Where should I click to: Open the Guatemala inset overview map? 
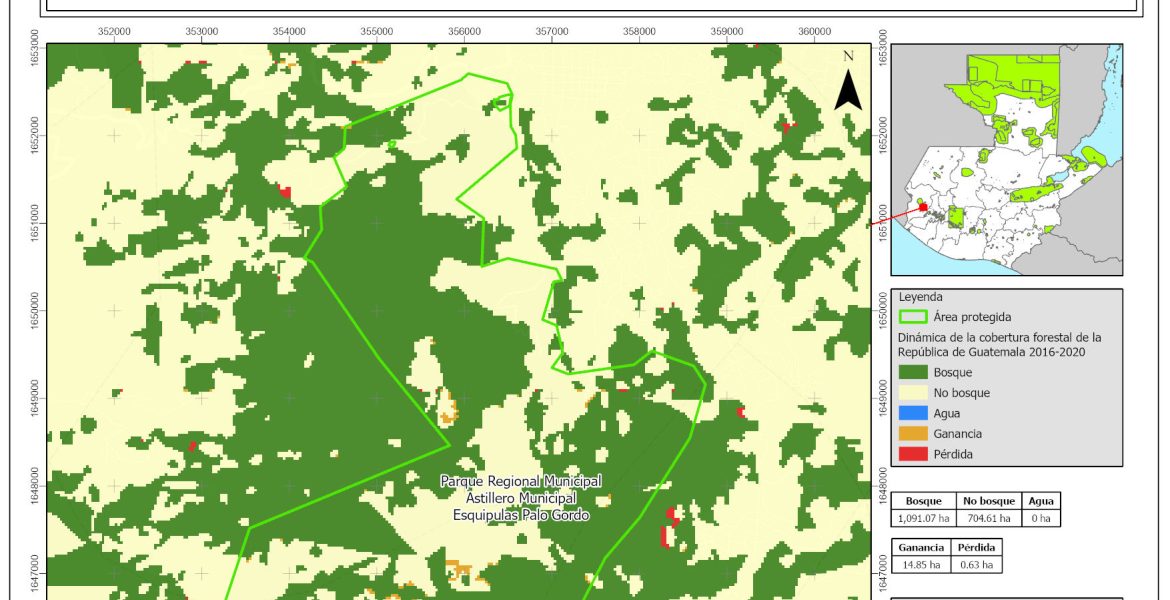pyautogui.click(x=1006, y=160)
